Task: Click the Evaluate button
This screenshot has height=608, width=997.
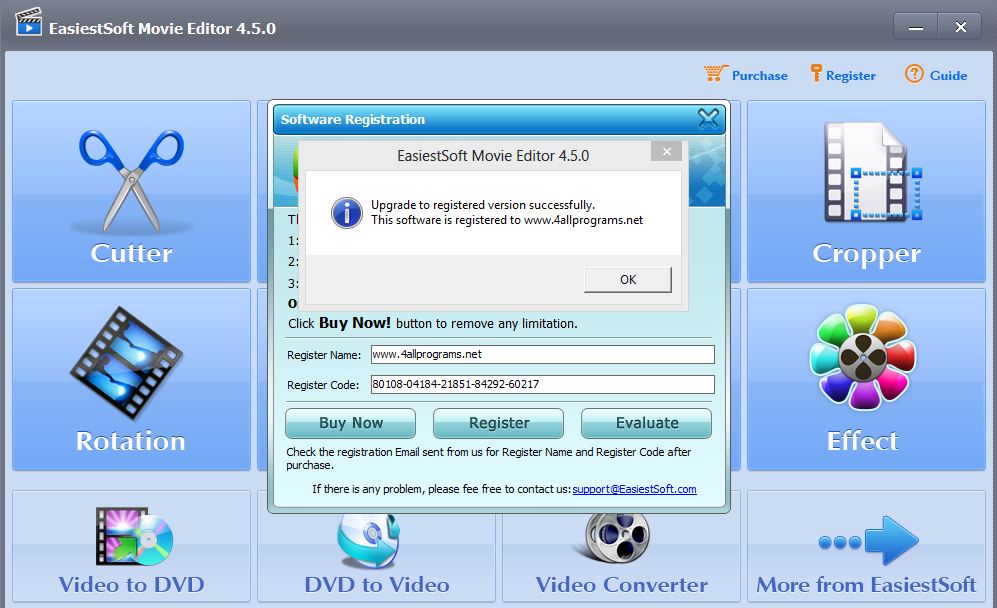Action: pos(646,423)
